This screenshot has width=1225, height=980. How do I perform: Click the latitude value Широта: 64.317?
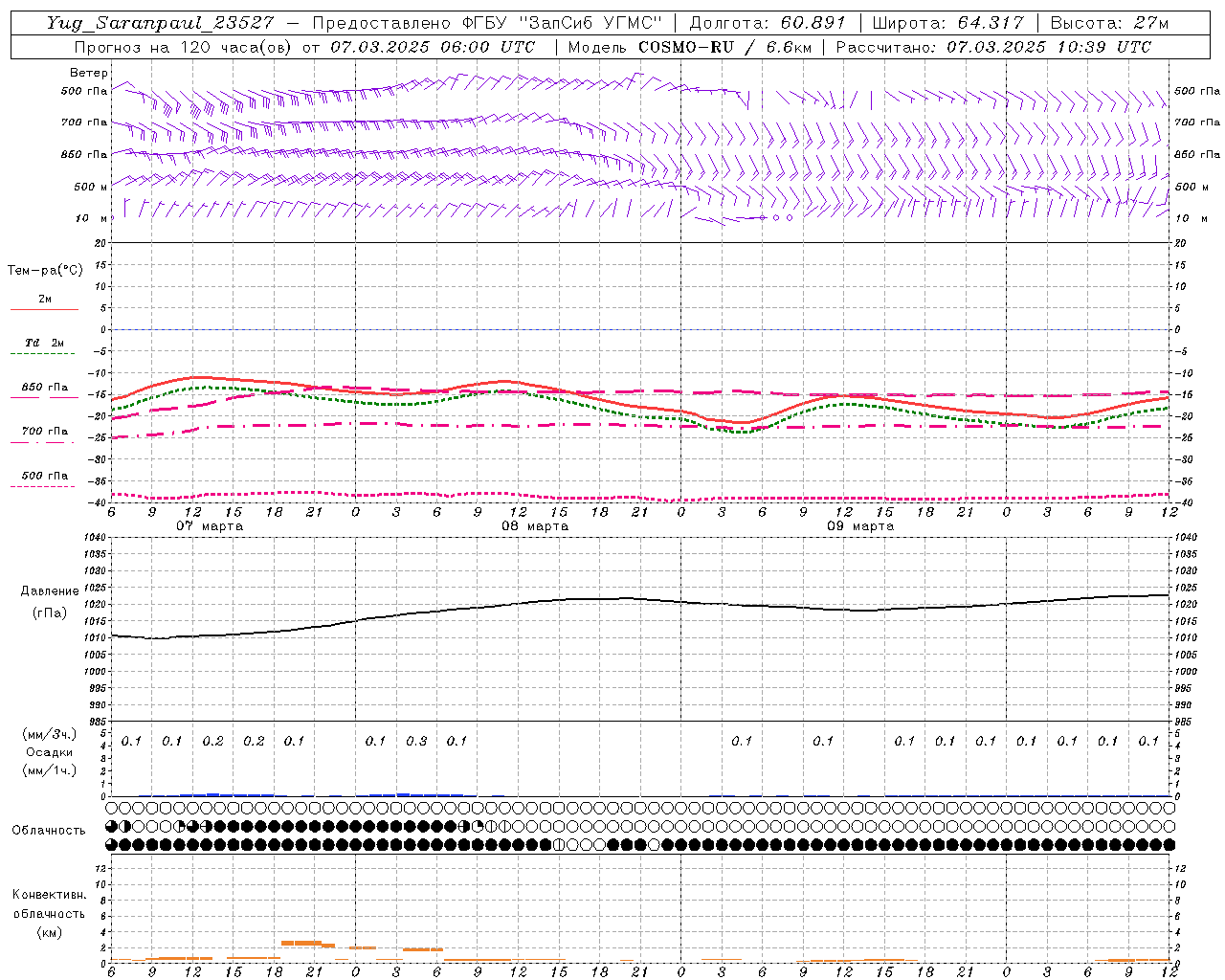pos(947,23)
